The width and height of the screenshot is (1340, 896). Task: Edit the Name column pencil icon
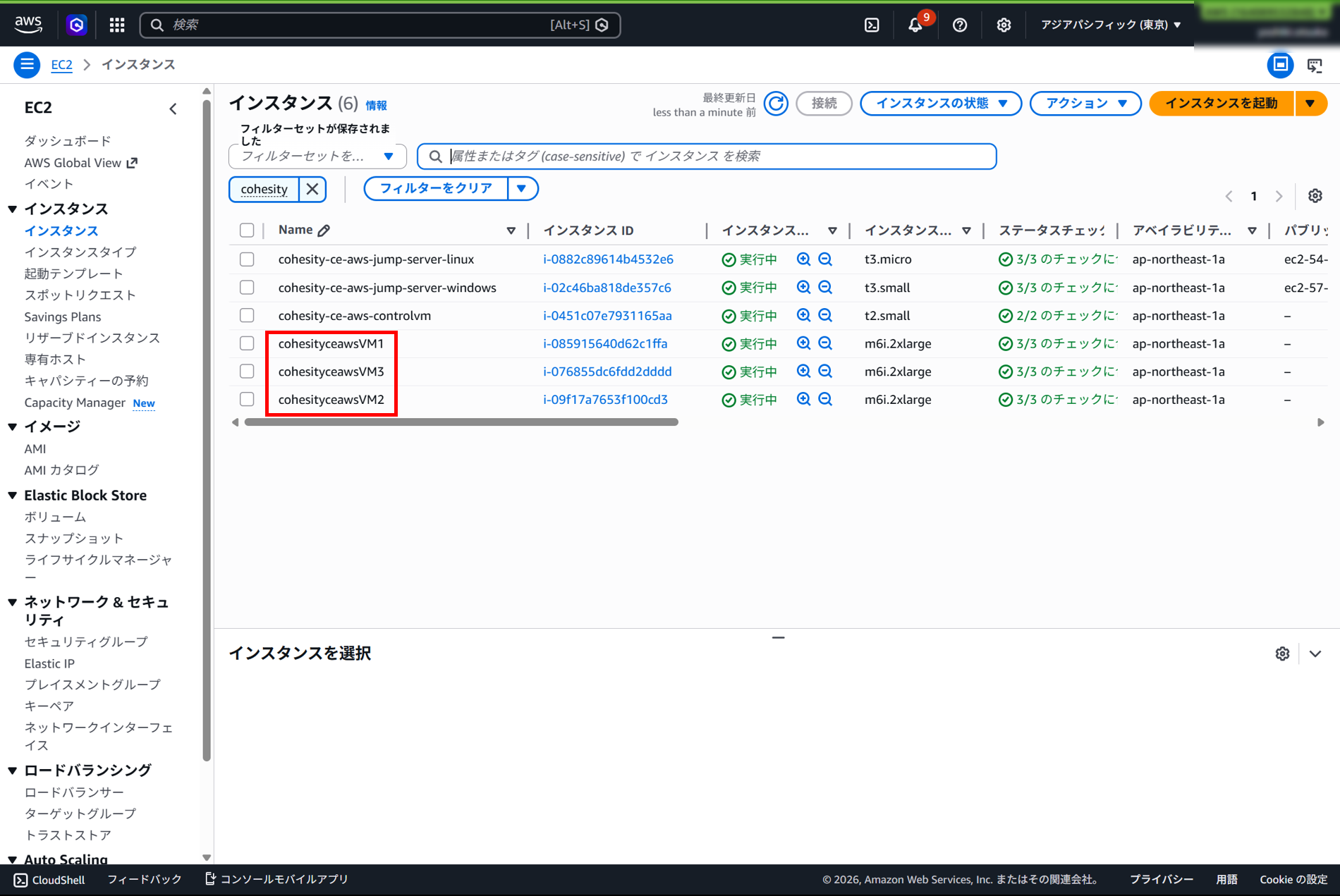[324, 231]
